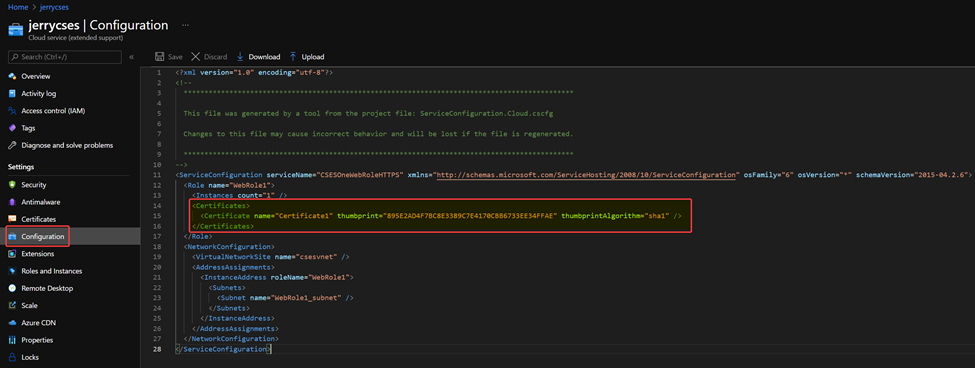Click the cloud service briefcase icon beside the title

(x=16, y=30)
